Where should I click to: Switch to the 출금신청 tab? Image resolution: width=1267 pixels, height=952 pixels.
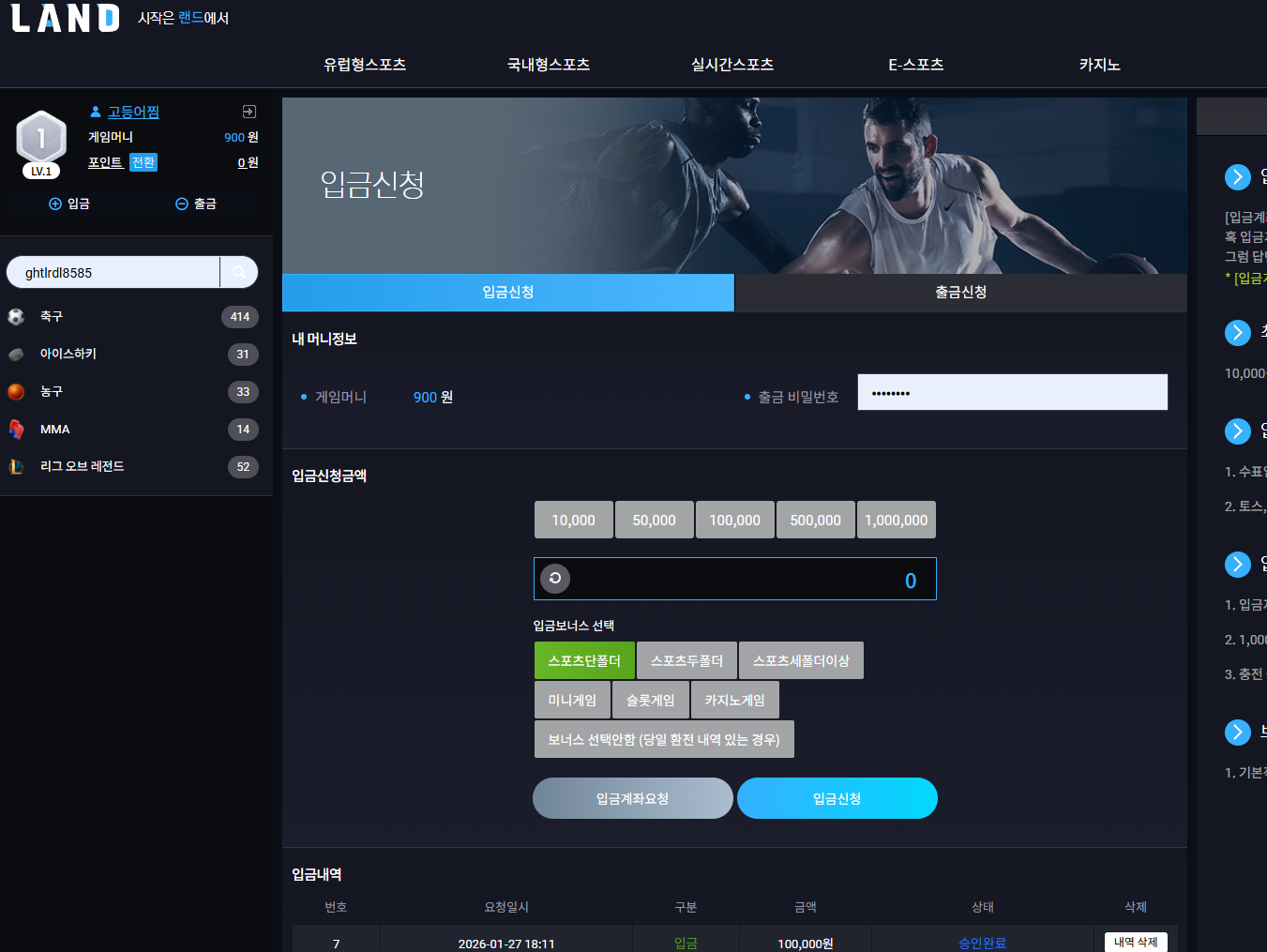point(960,293)
